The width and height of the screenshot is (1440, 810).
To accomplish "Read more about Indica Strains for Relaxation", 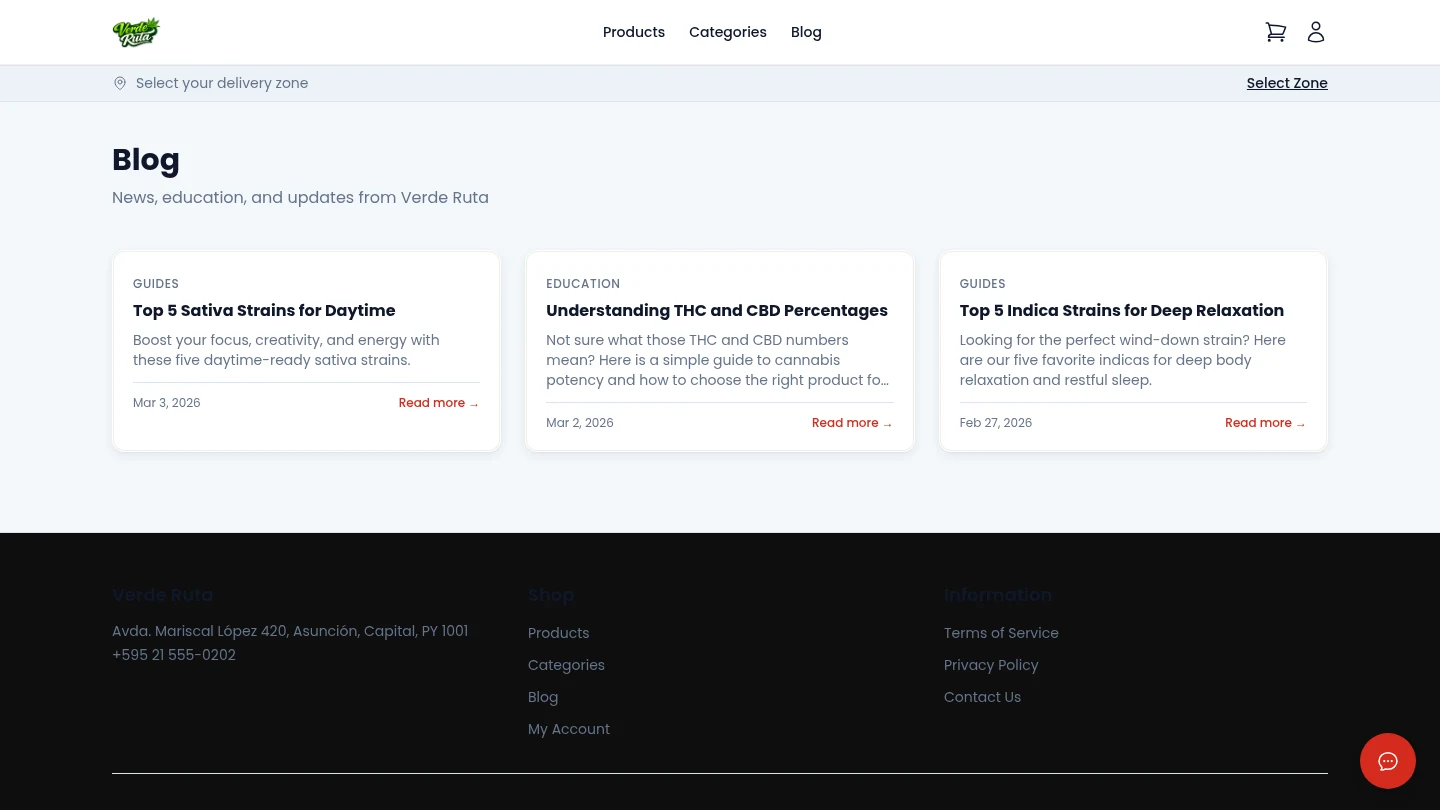I will click(1264, 423).
